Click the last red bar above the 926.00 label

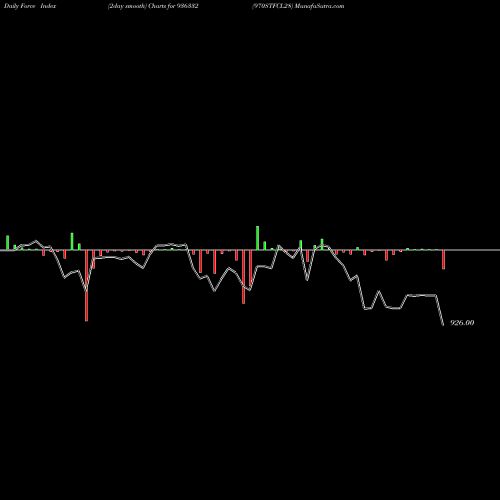coord(443,259)
